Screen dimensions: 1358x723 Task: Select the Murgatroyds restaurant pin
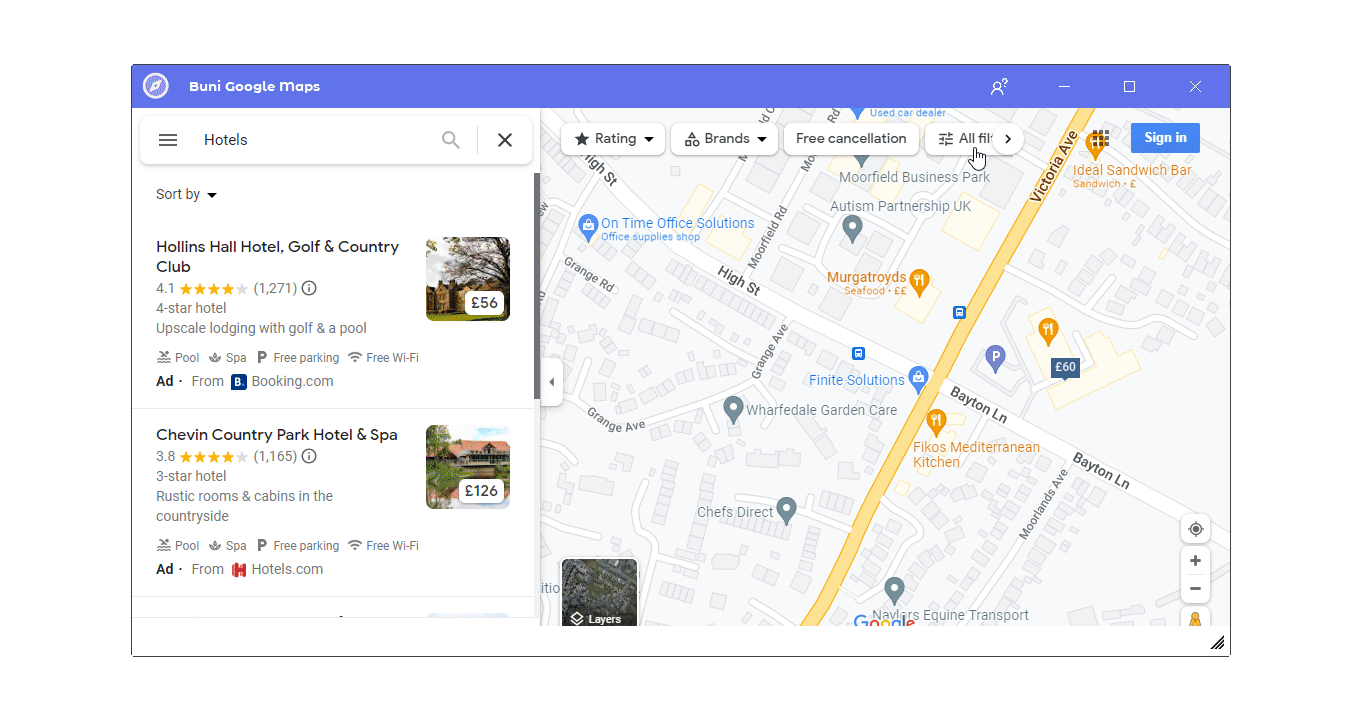pos(921,280)
